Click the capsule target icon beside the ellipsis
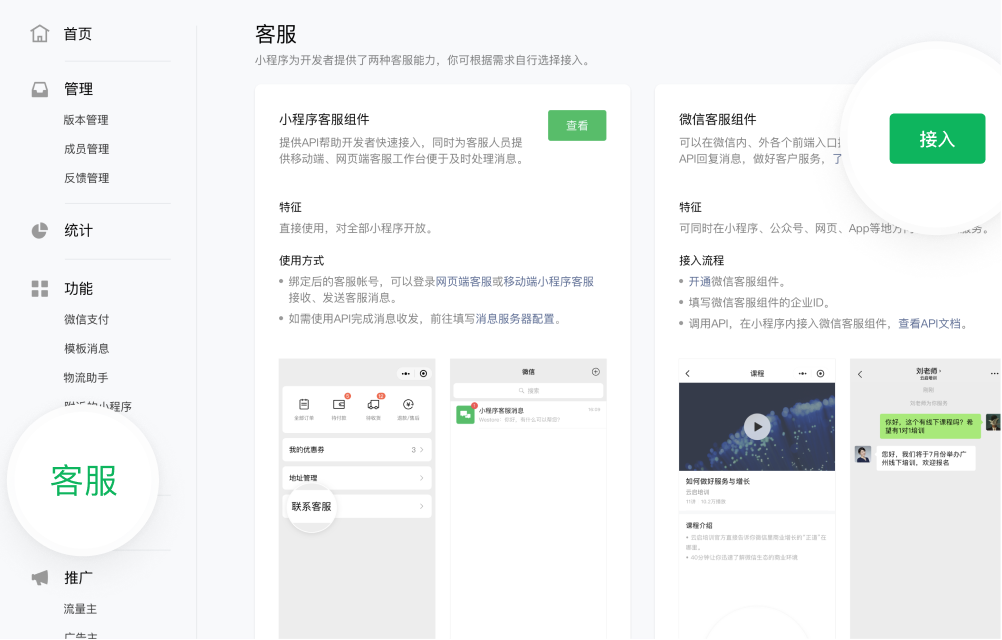Screen dimensions: 1002x640 tap(423, 372)
